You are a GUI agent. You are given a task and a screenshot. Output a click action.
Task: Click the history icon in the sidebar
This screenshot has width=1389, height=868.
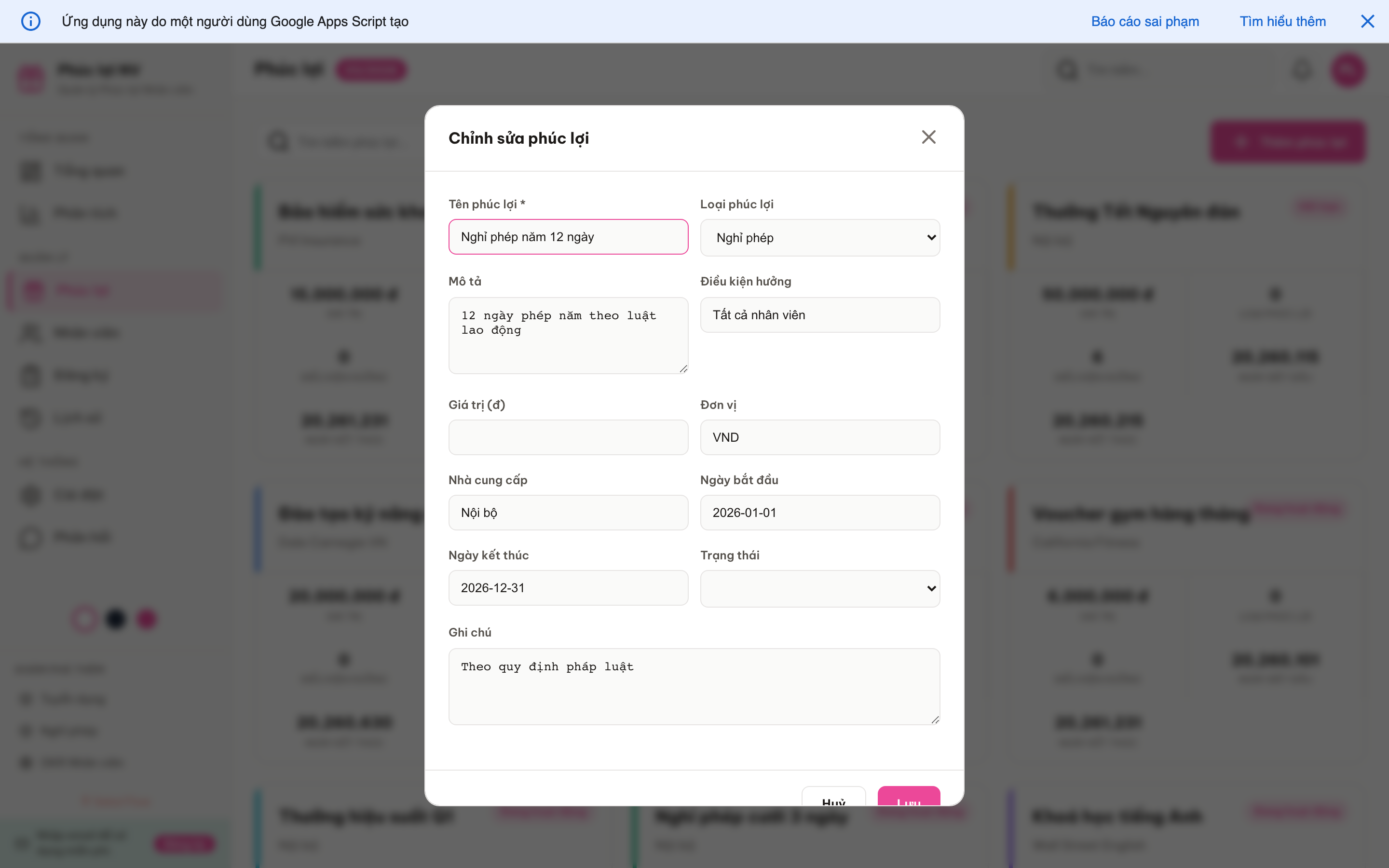[31, 417]
